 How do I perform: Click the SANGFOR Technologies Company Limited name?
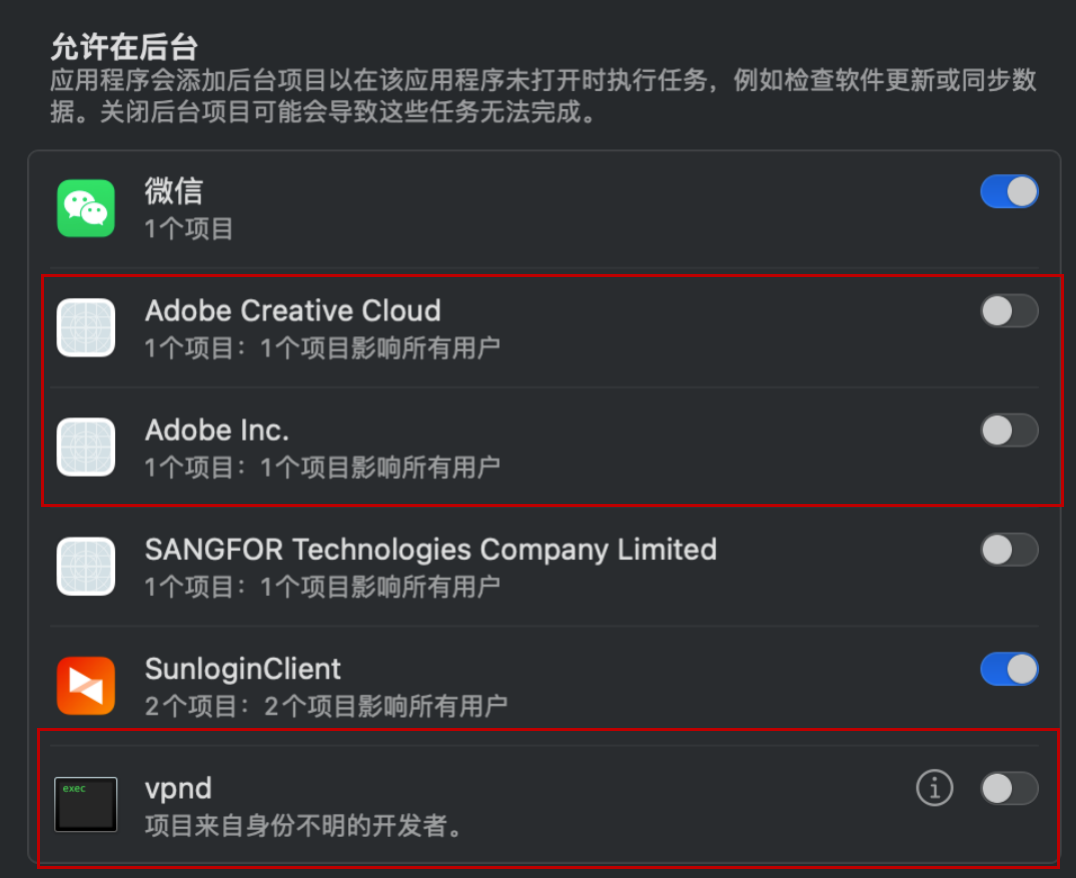point(431,550)
